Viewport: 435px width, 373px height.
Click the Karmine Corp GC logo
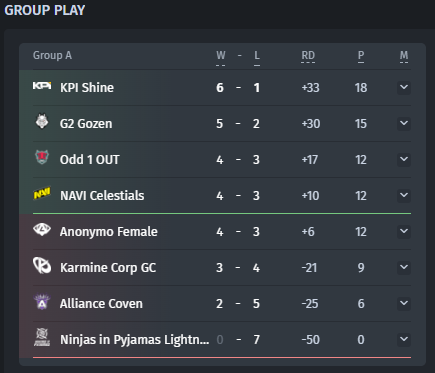pyautogui.click(x=42, y=265)
